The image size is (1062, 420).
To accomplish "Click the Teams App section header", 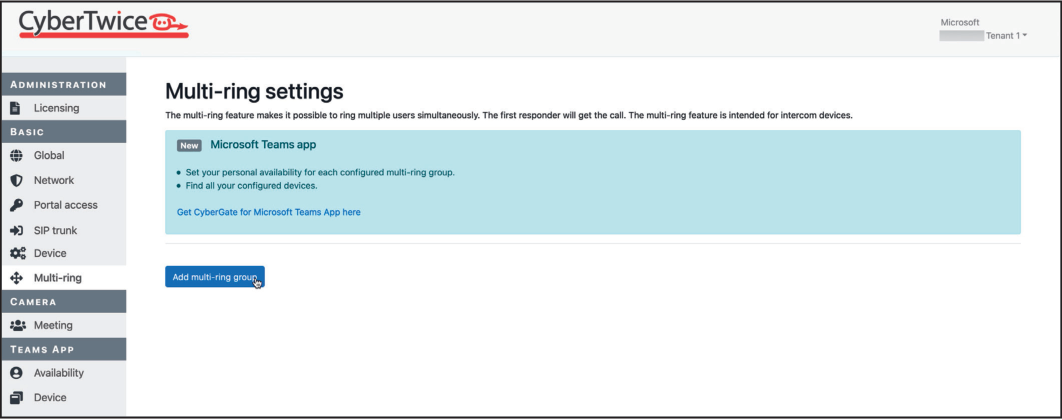I will coord(64,349).
